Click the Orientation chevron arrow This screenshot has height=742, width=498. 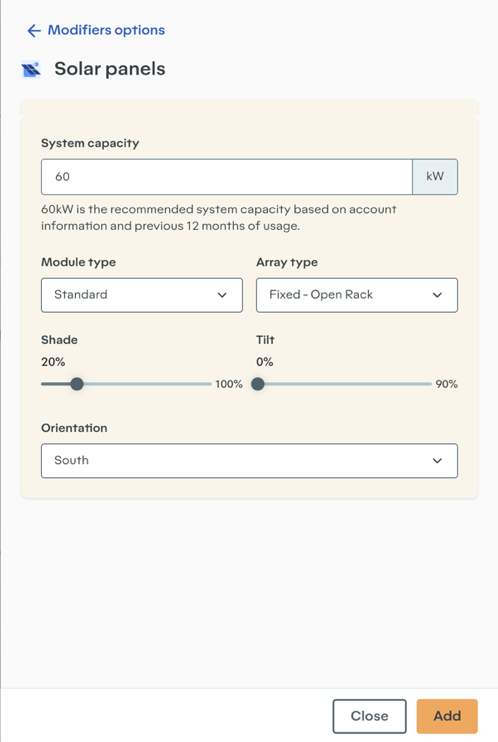pos(437,461)
